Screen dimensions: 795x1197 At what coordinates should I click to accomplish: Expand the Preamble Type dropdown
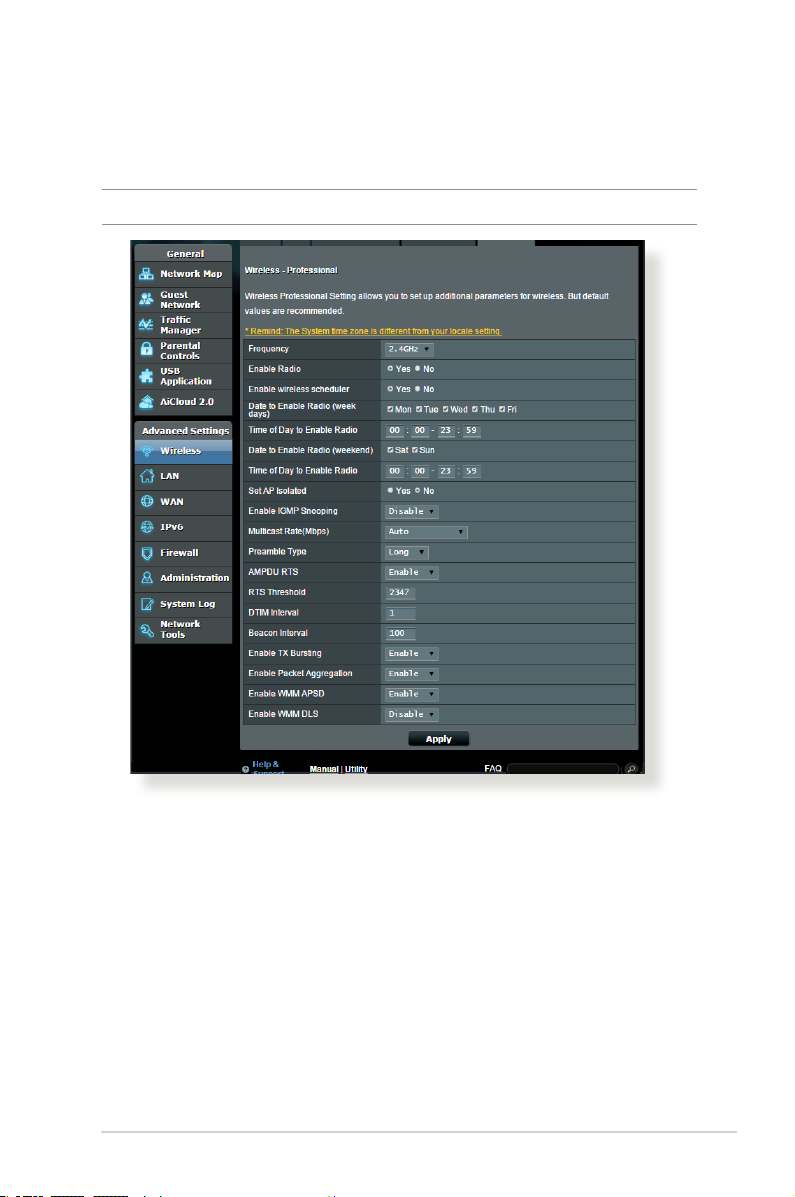407,552
